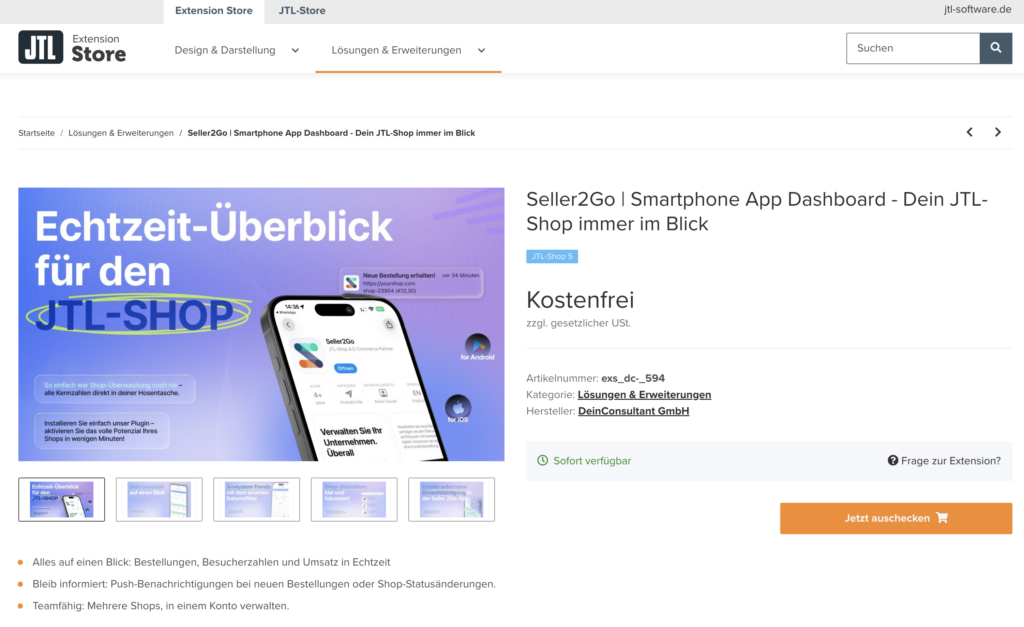Click the zzgl. gesetzlicher USt. note

point(579,323)
